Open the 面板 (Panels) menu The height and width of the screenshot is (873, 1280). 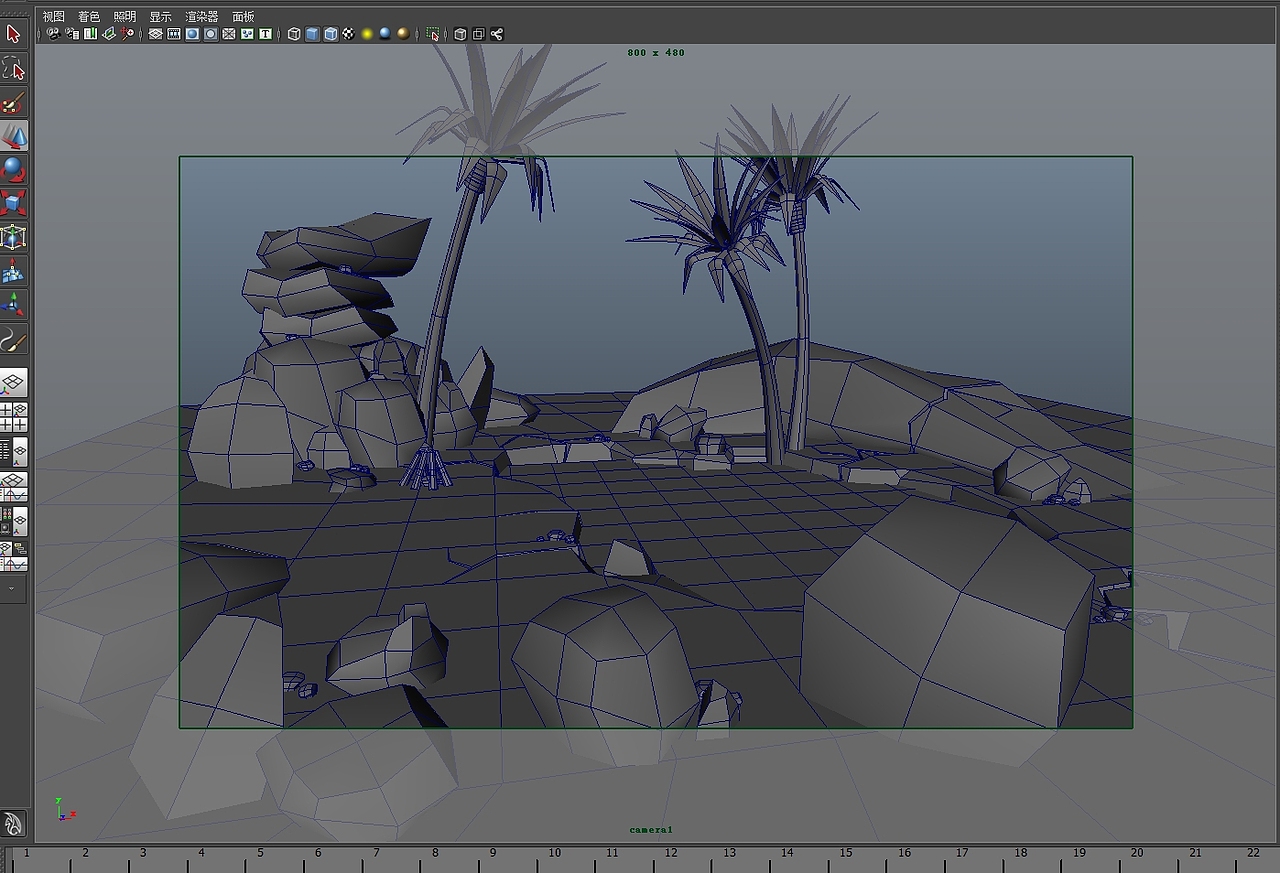[243, 17]
